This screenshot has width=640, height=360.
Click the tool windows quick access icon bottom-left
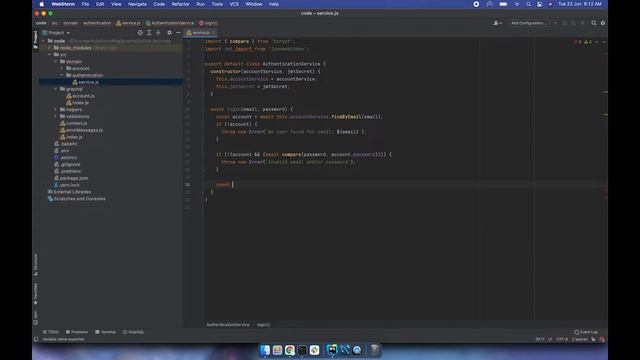36,339
